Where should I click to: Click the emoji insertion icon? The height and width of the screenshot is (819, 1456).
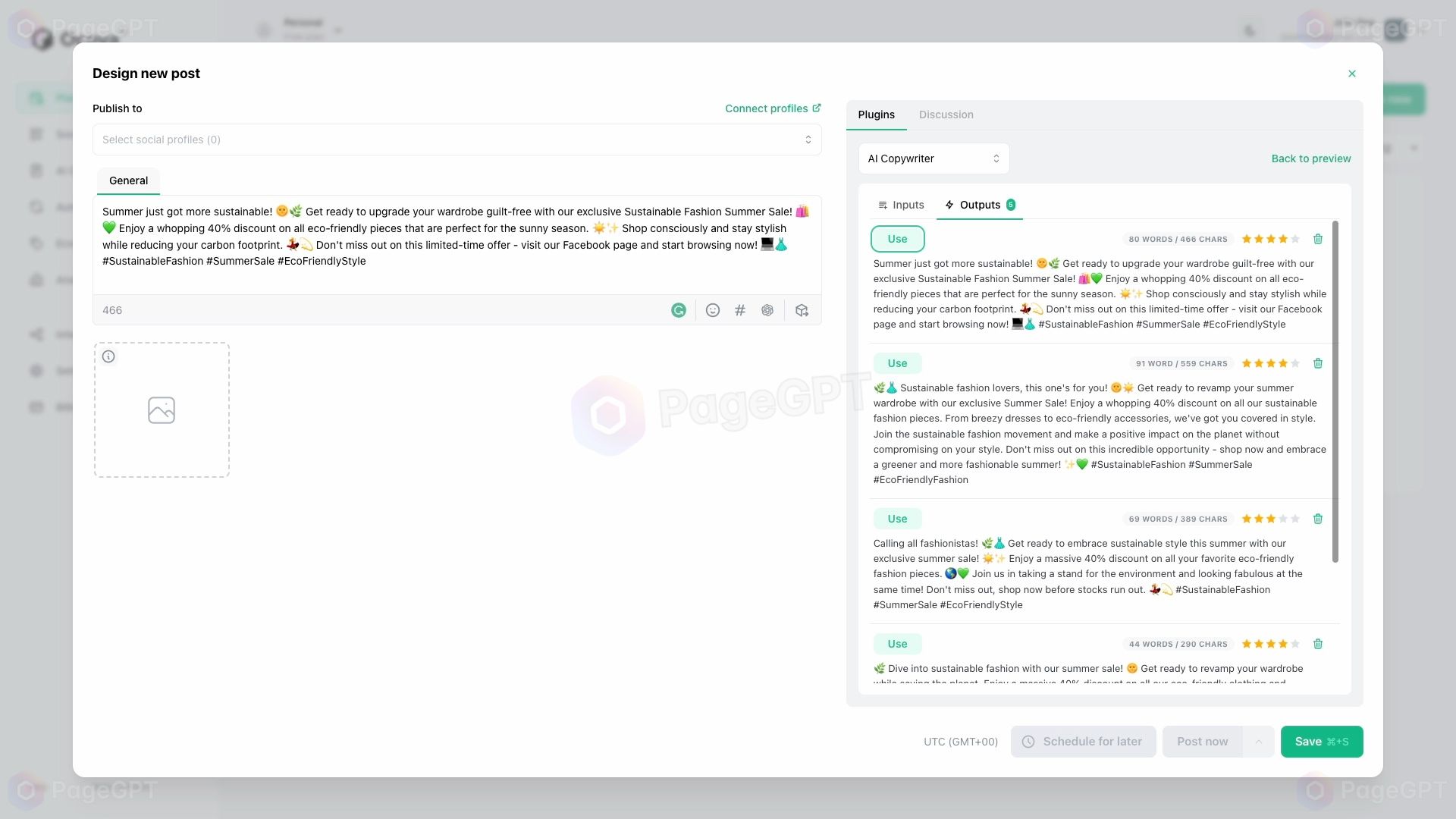coord(712,310)
